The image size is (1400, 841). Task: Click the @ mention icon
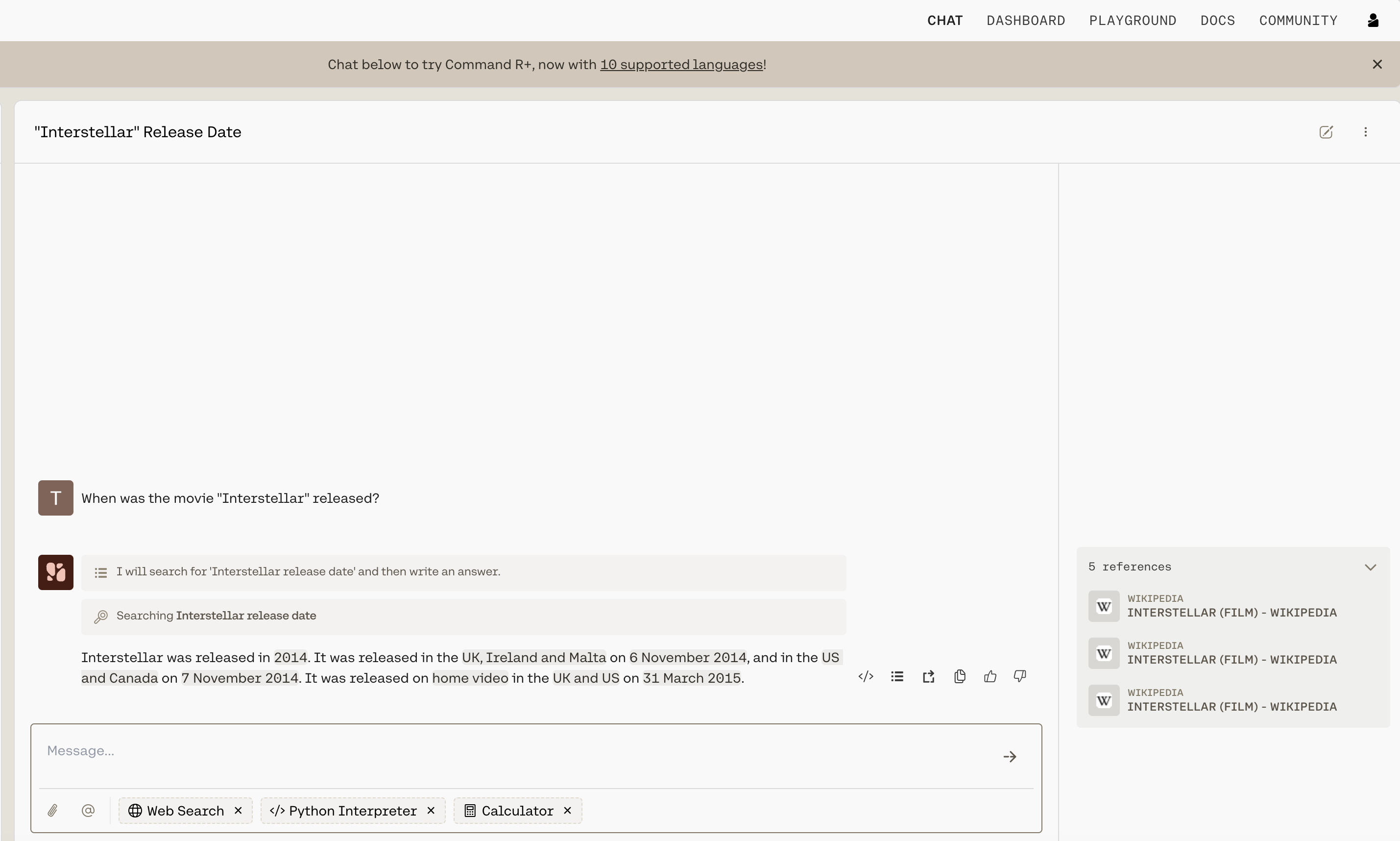88,811
